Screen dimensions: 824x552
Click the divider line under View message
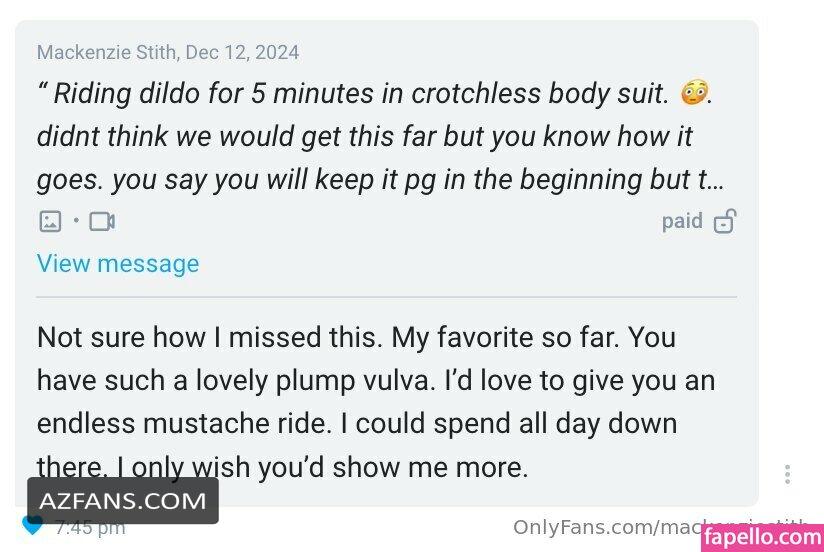point(386,297)
